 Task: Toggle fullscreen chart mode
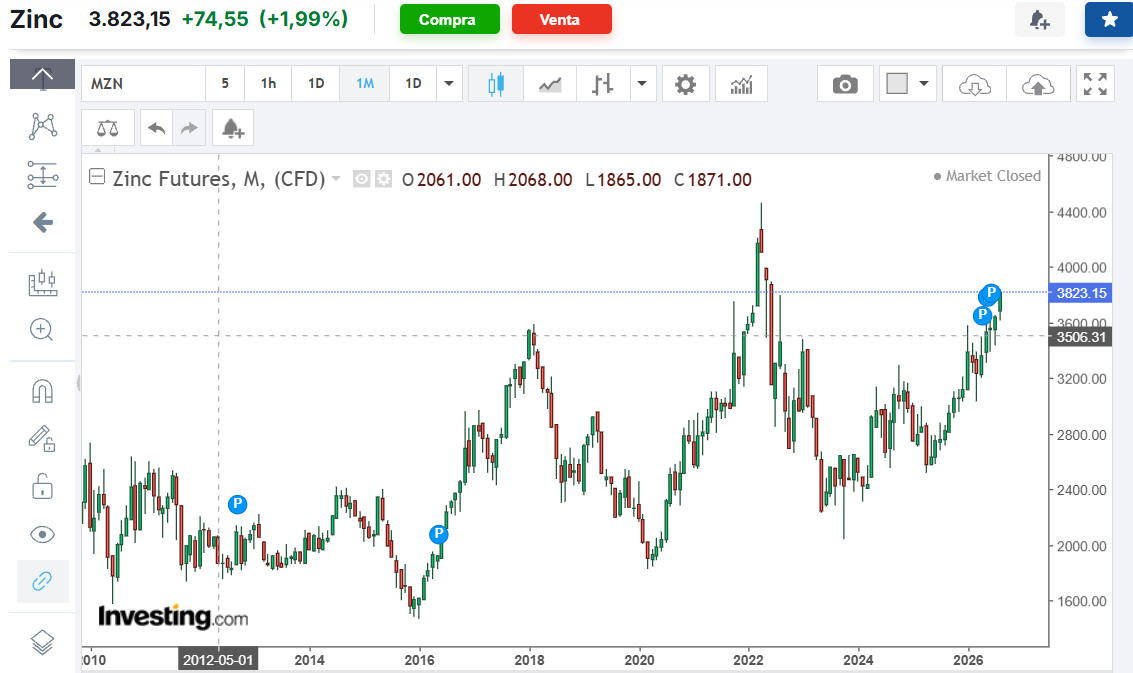(x=1095, y=84)
